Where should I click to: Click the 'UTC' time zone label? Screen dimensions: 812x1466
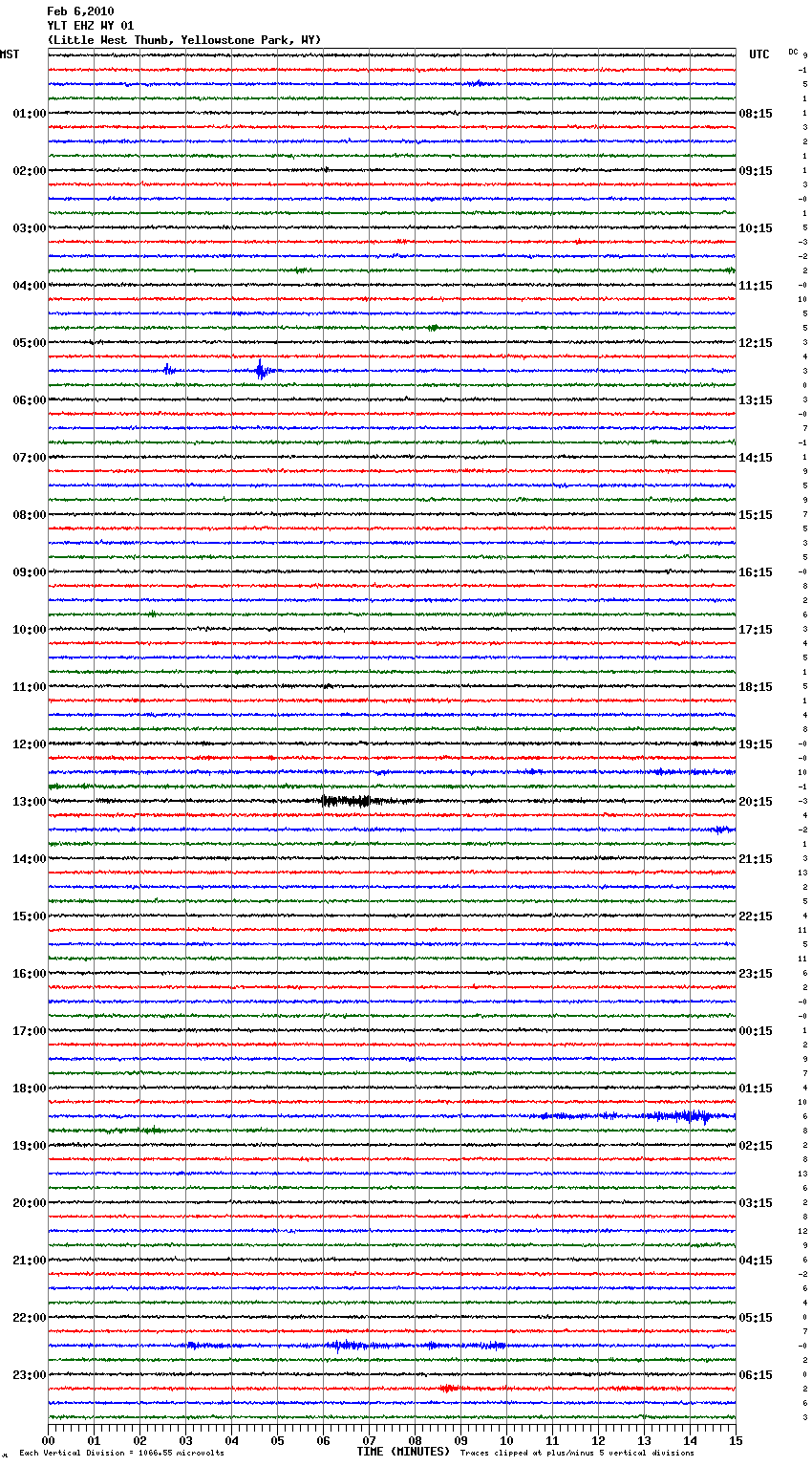[759, 54]
